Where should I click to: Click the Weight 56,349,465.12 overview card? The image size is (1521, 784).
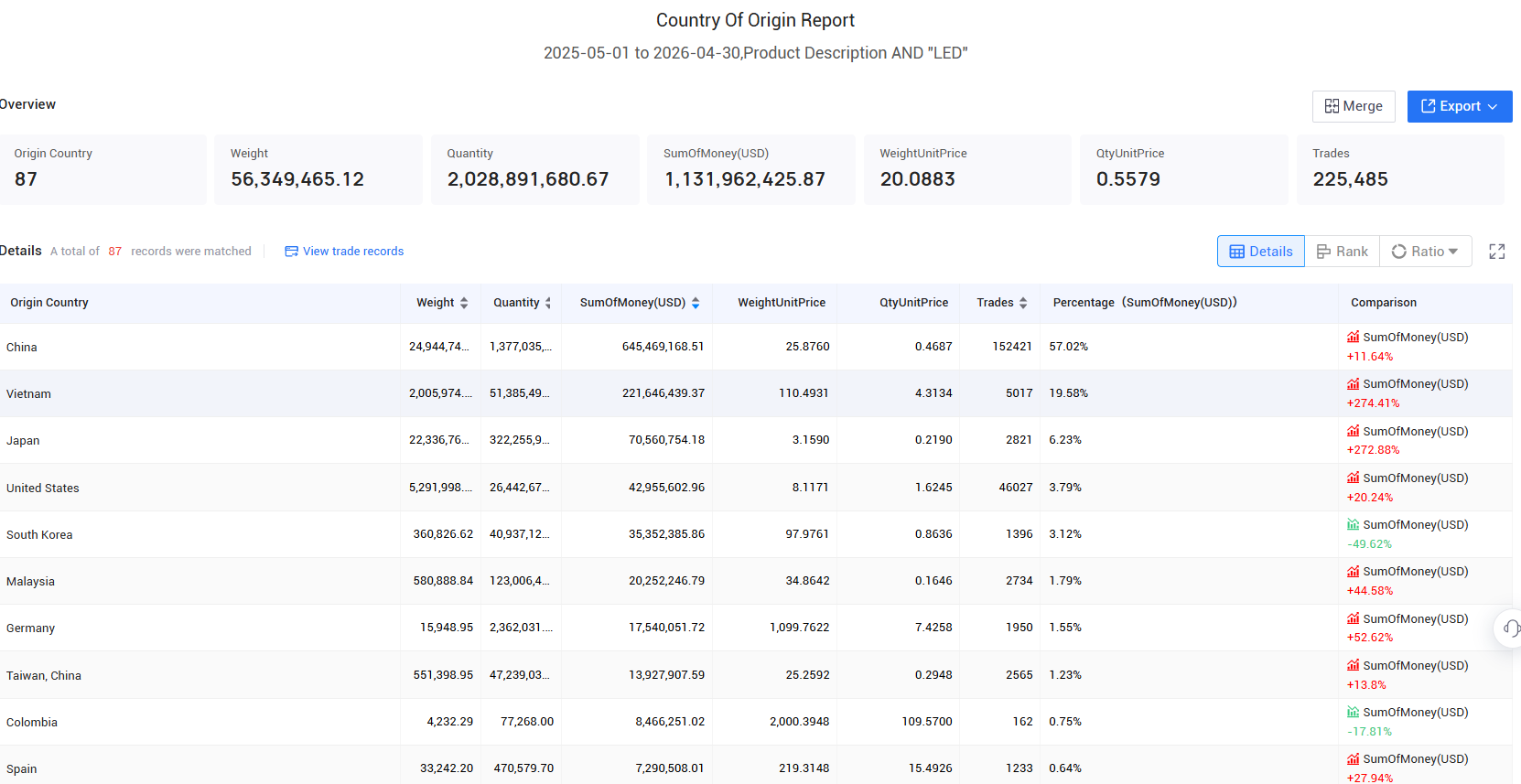(x=318, y=169)
